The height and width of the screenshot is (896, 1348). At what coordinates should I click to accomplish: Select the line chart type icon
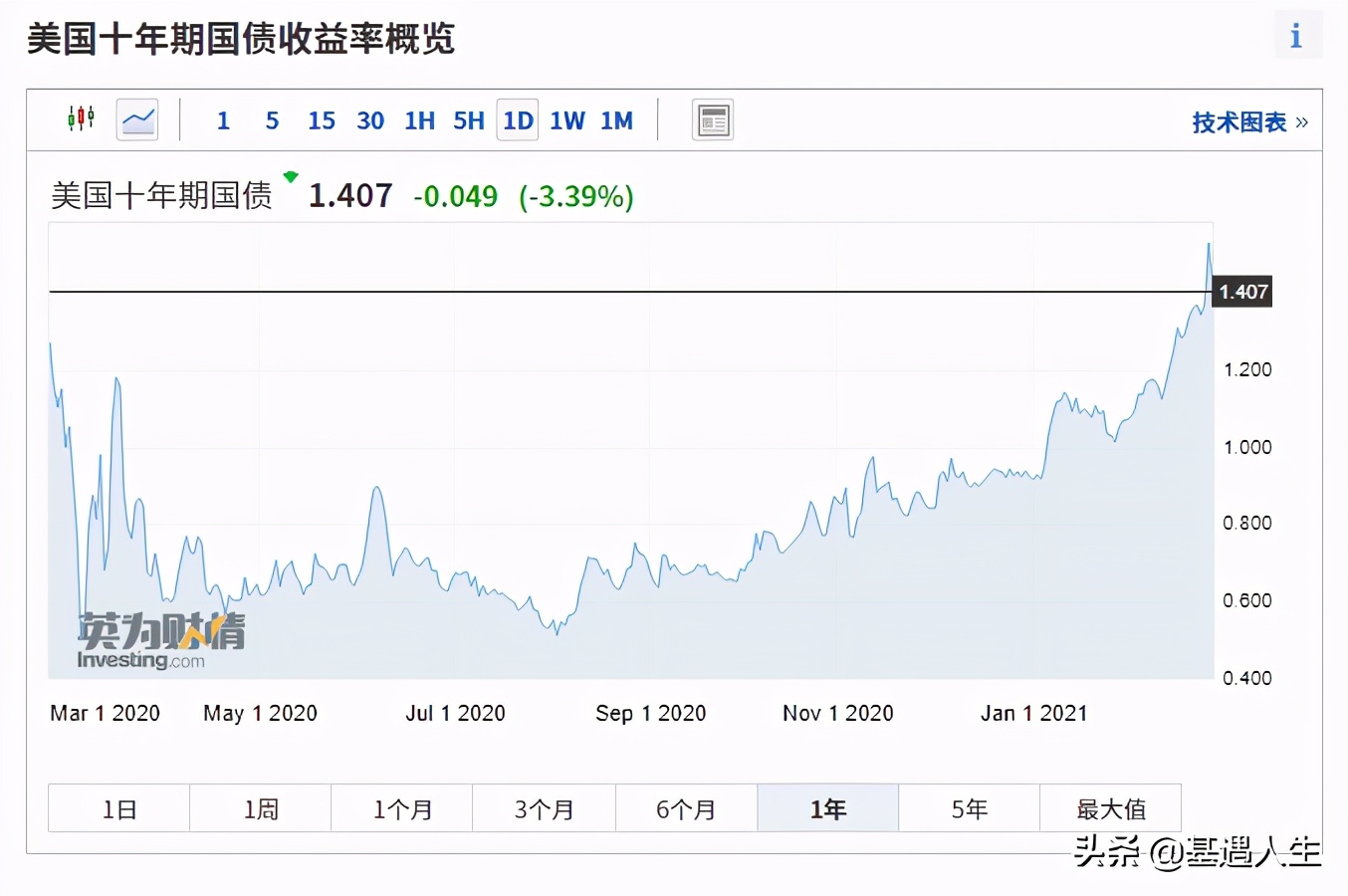point(136,118)
